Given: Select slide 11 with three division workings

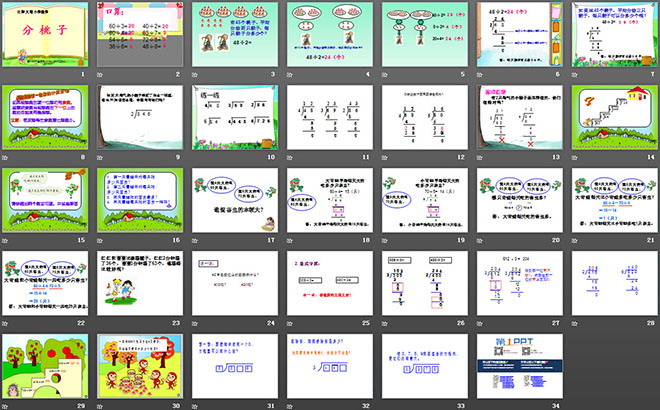Looking at the screenshot, I should tap(330, 117).
